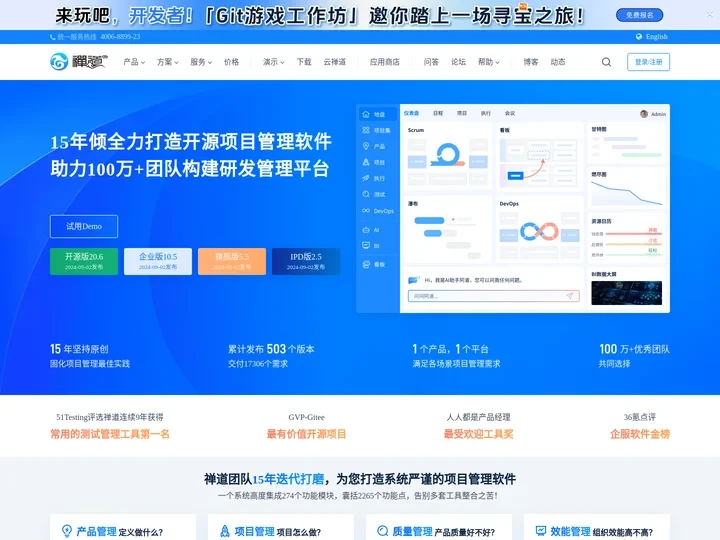The height and width of the screenshot is (540, 720).
Task: Open the 企业版10.5 release button
Action: point(158,261)
